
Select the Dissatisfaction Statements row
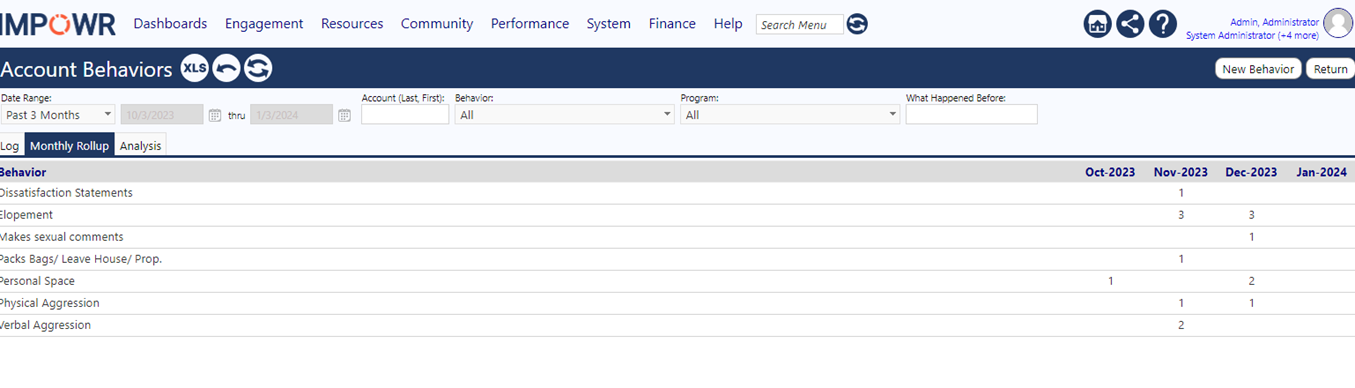pos(677,193)
